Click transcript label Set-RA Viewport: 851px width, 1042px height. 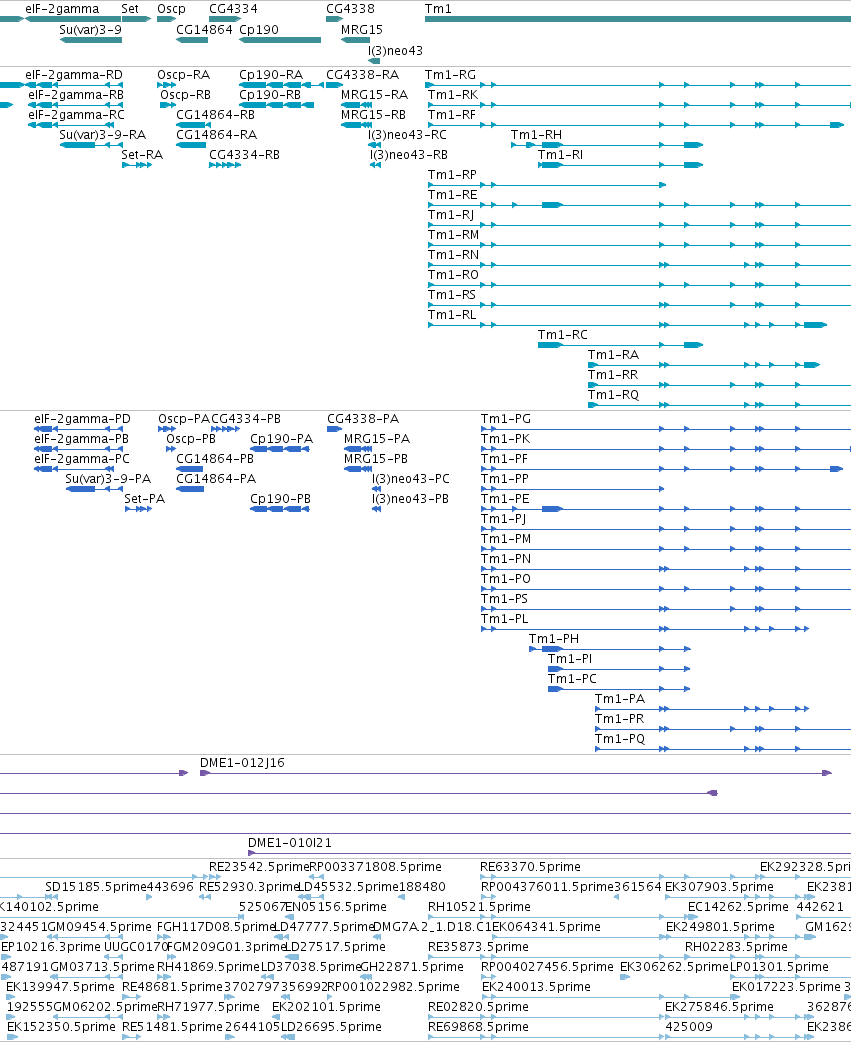point(142,154)
